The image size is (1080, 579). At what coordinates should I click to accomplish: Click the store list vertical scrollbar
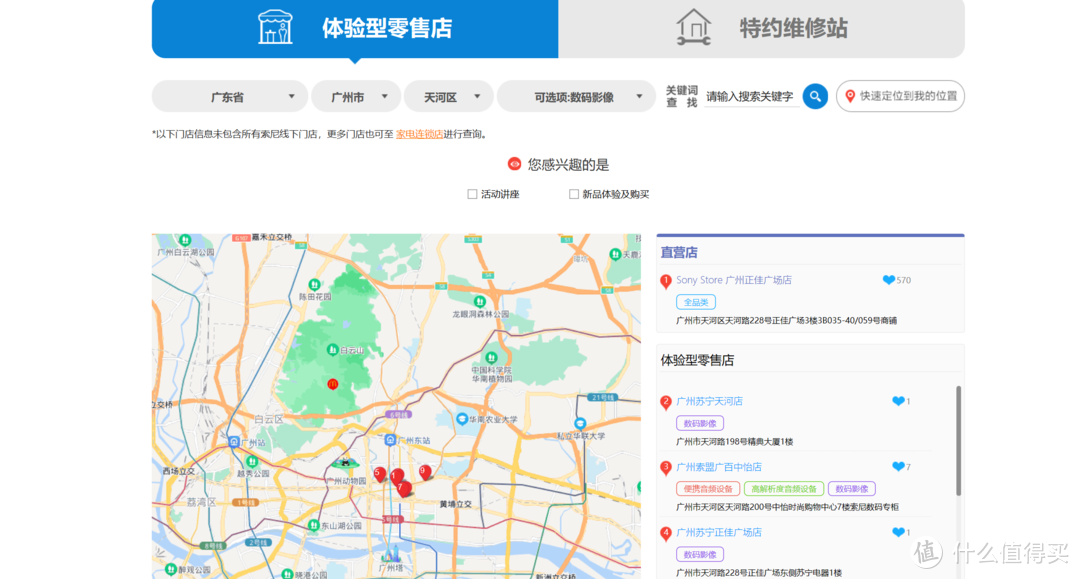[958, 441]
